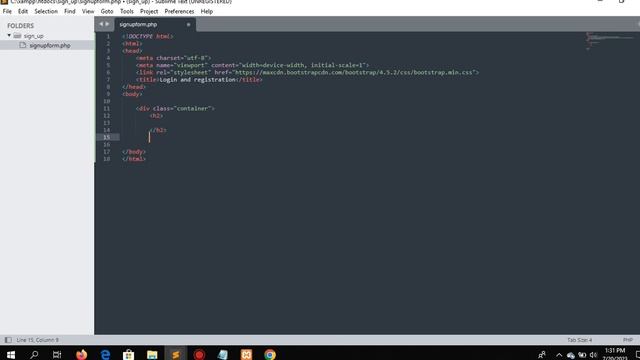Open Microsoft Store from the taskbar
The image size is (640, 360).
point(129,354)
